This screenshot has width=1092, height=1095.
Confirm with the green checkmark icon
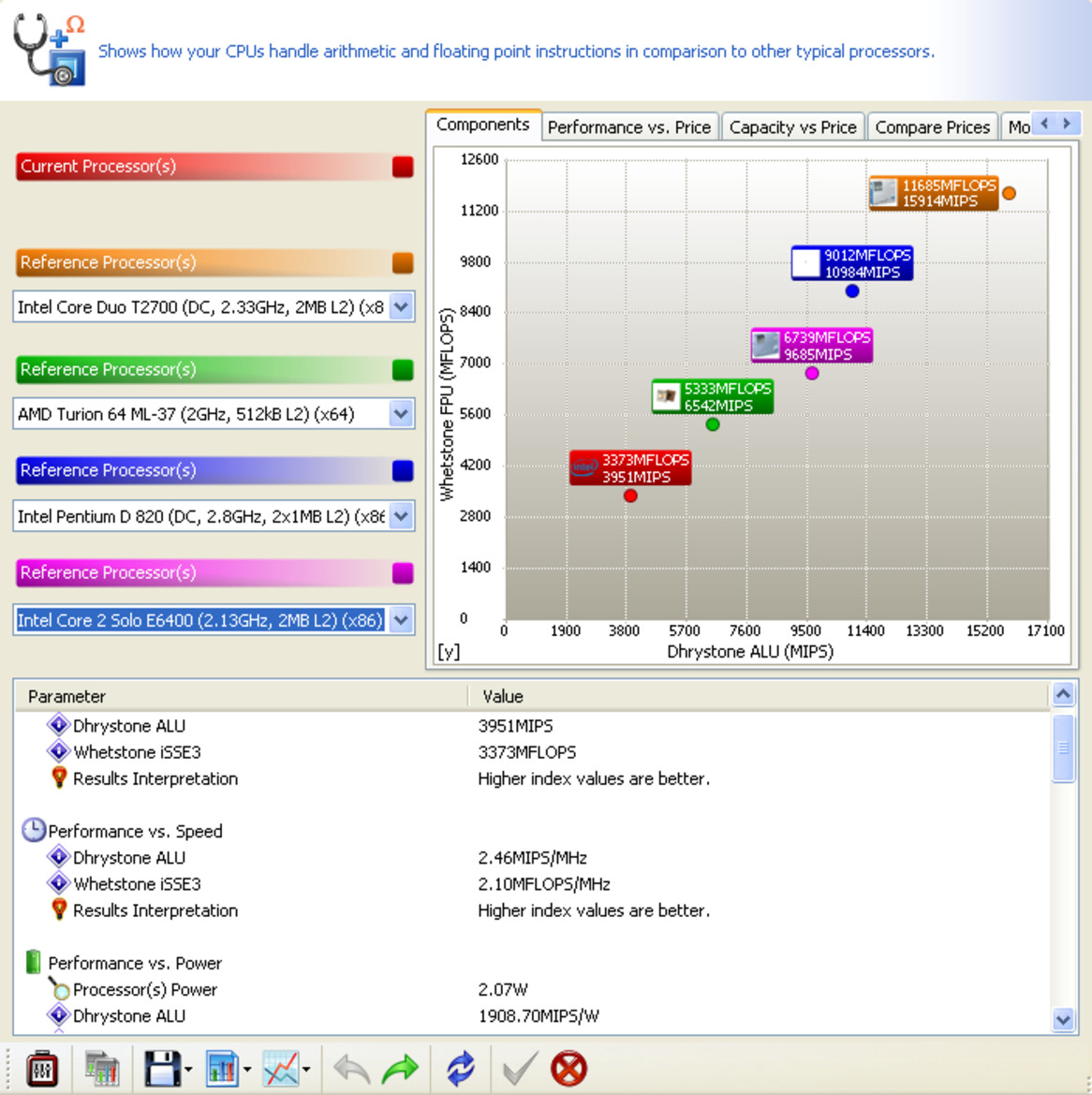click(517, 1066)
